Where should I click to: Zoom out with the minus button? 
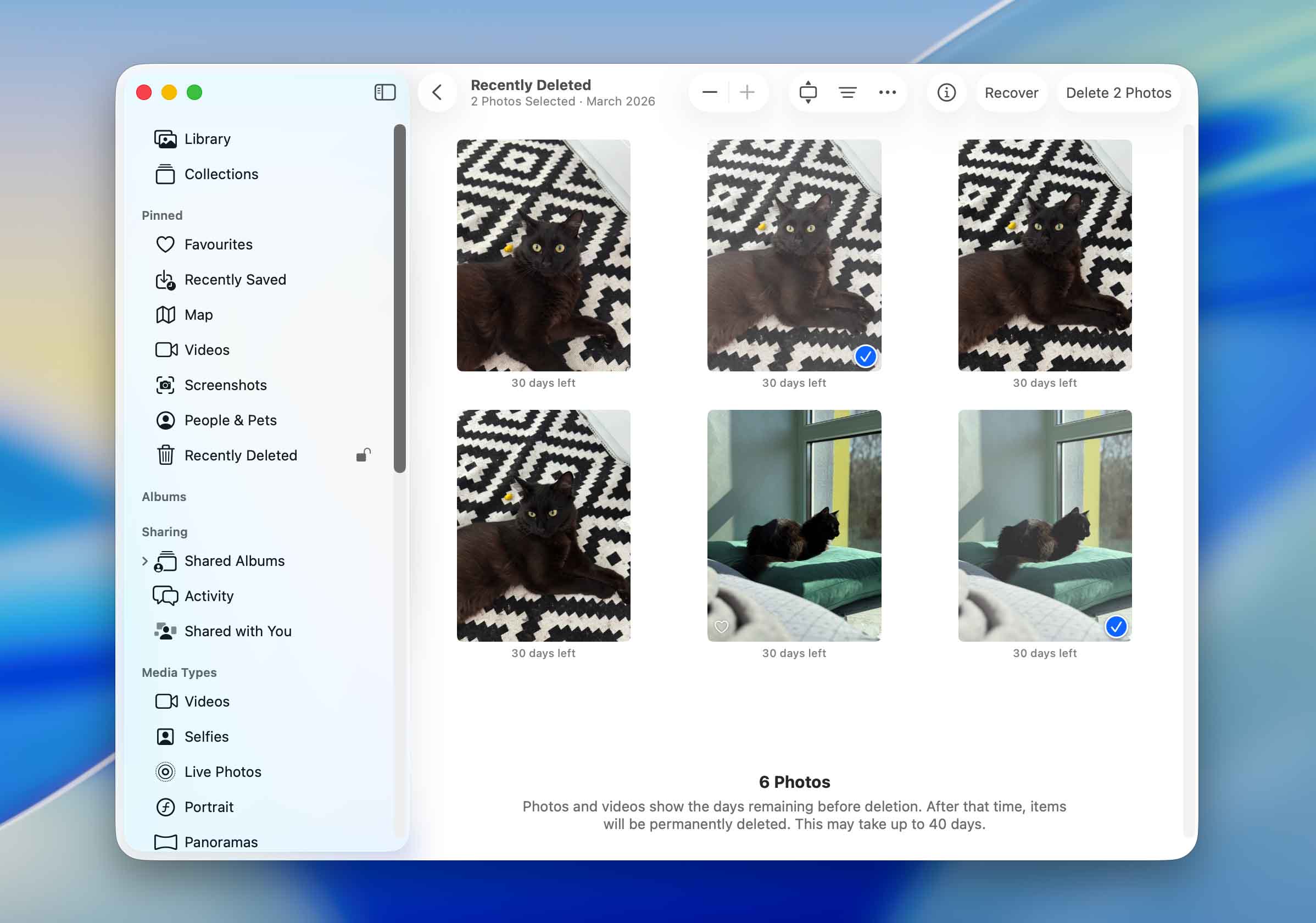pyautogui.click(x=710, y=92)
